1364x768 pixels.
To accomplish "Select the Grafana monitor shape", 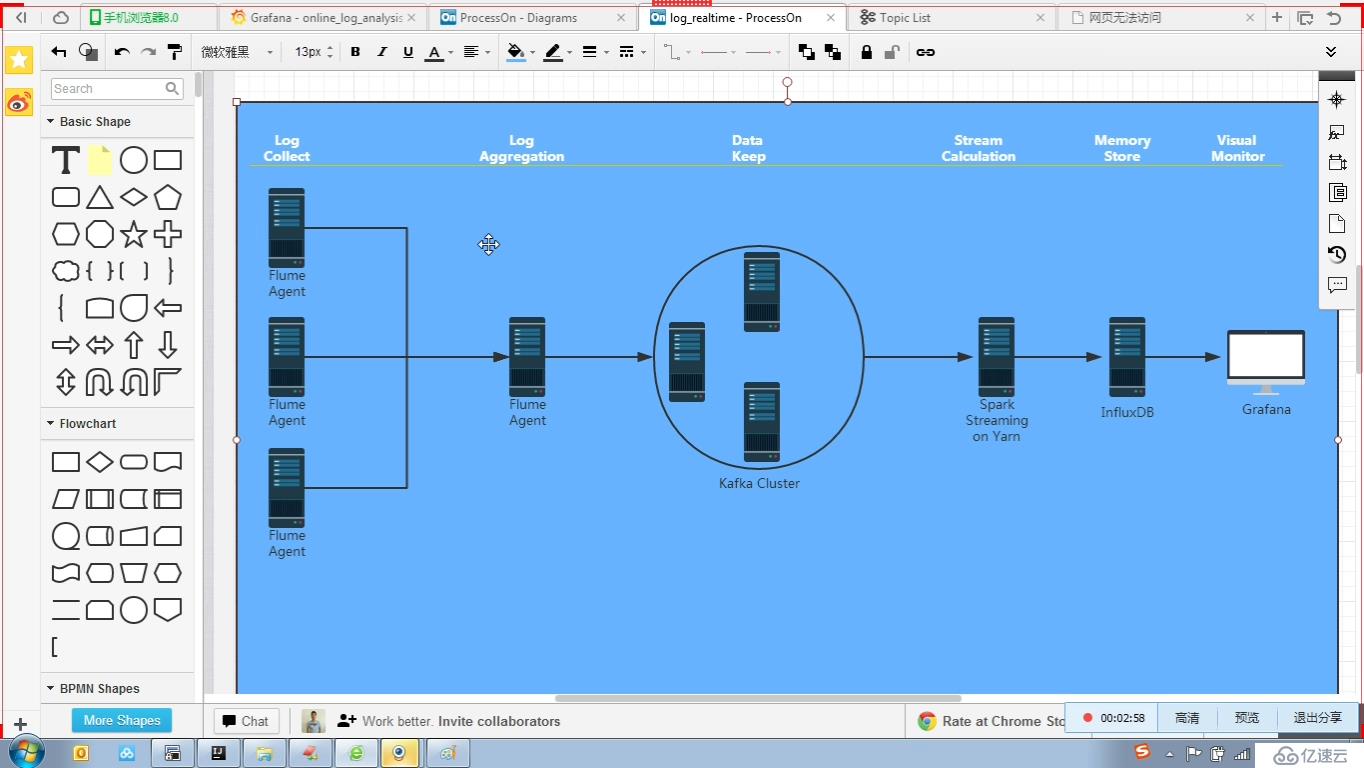I will point(1266,362).
